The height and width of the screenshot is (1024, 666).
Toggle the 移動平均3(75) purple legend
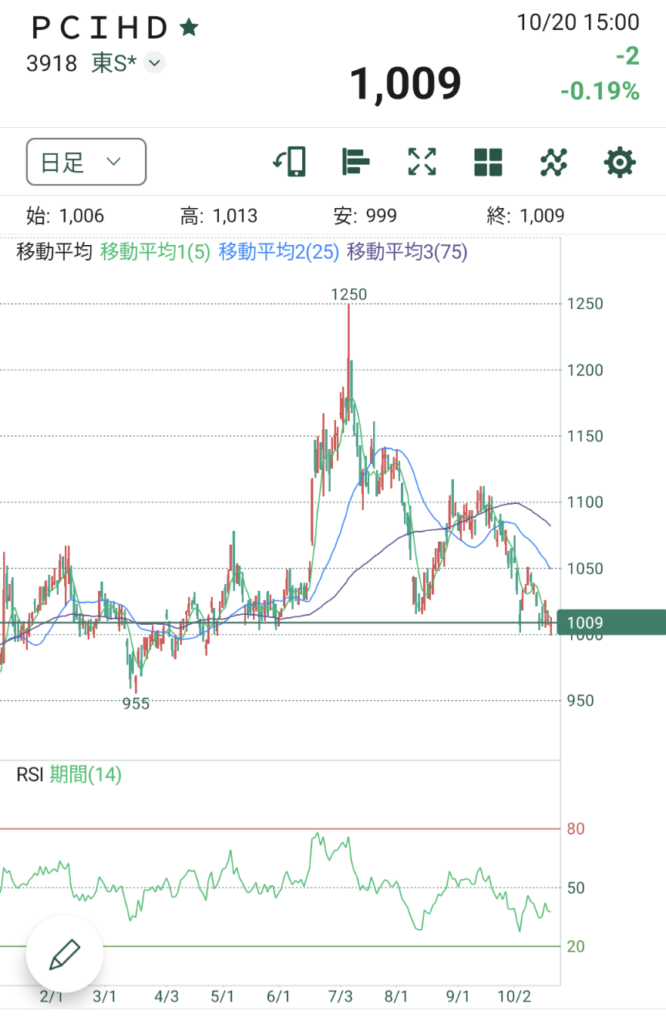(x=406, y=253)
